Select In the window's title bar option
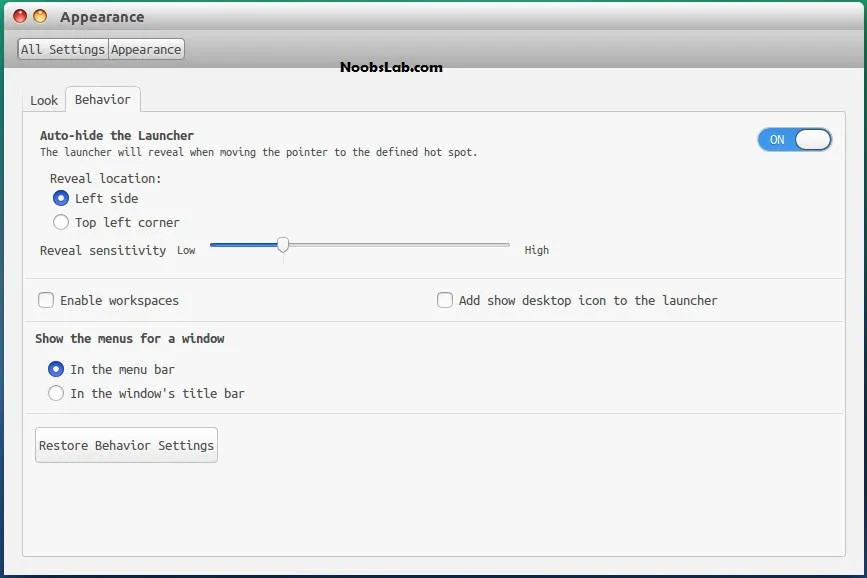Screen dimensions: 867x578 tap(56, 393)
